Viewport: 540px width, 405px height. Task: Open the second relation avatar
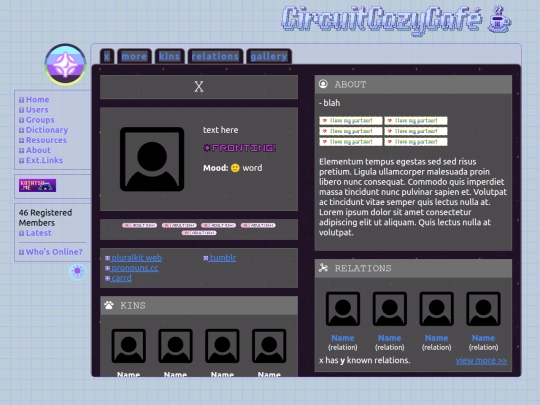pyautogui.click(x=390, y=309)
